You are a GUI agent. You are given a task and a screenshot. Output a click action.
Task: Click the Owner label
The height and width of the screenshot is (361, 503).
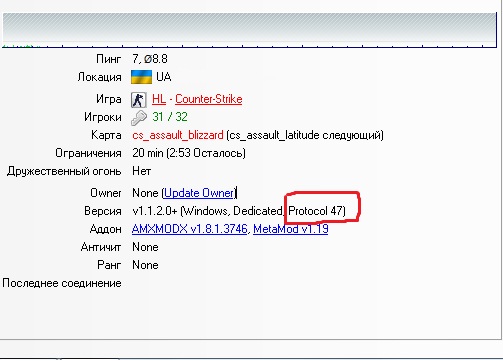click(106, 193)
